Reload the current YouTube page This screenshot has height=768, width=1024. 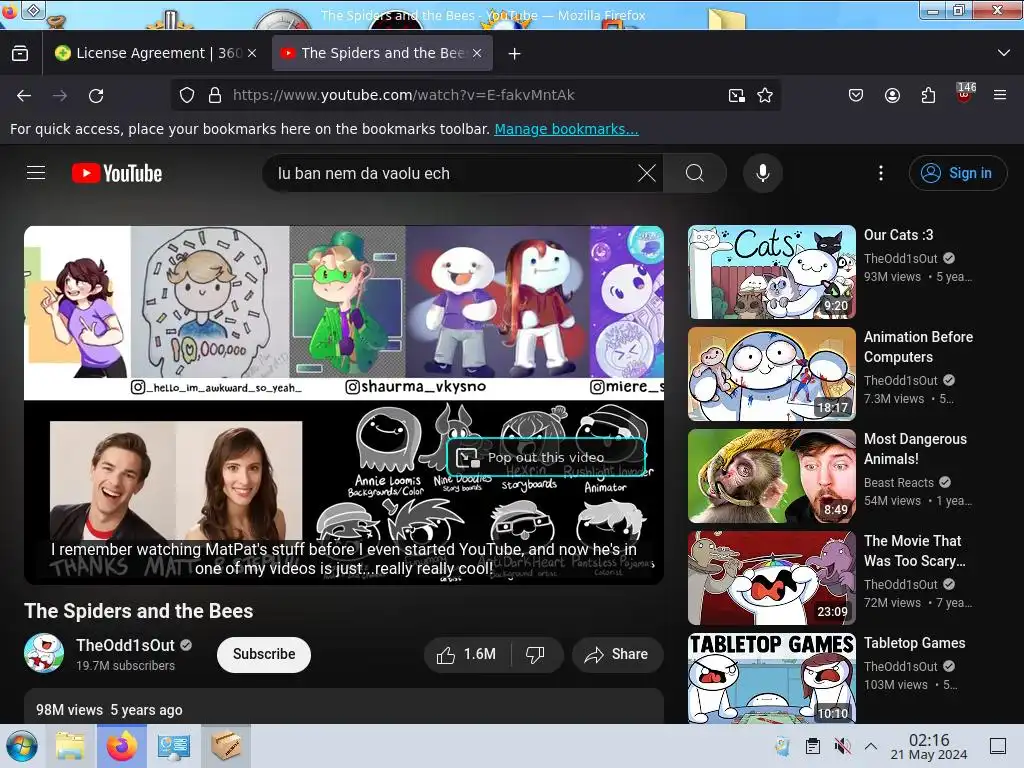tap(96, 95)
